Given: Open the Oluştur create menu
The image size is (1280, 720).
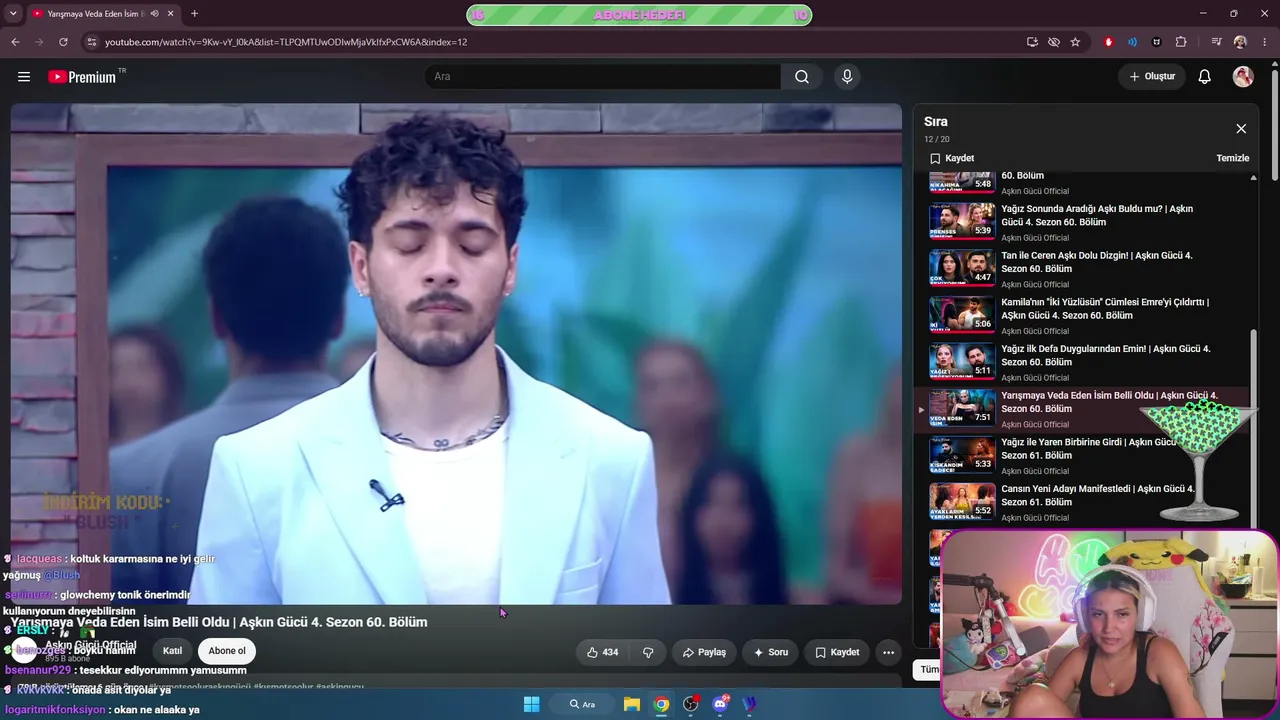Looking at the screenshot, I should coord(1152,77).
